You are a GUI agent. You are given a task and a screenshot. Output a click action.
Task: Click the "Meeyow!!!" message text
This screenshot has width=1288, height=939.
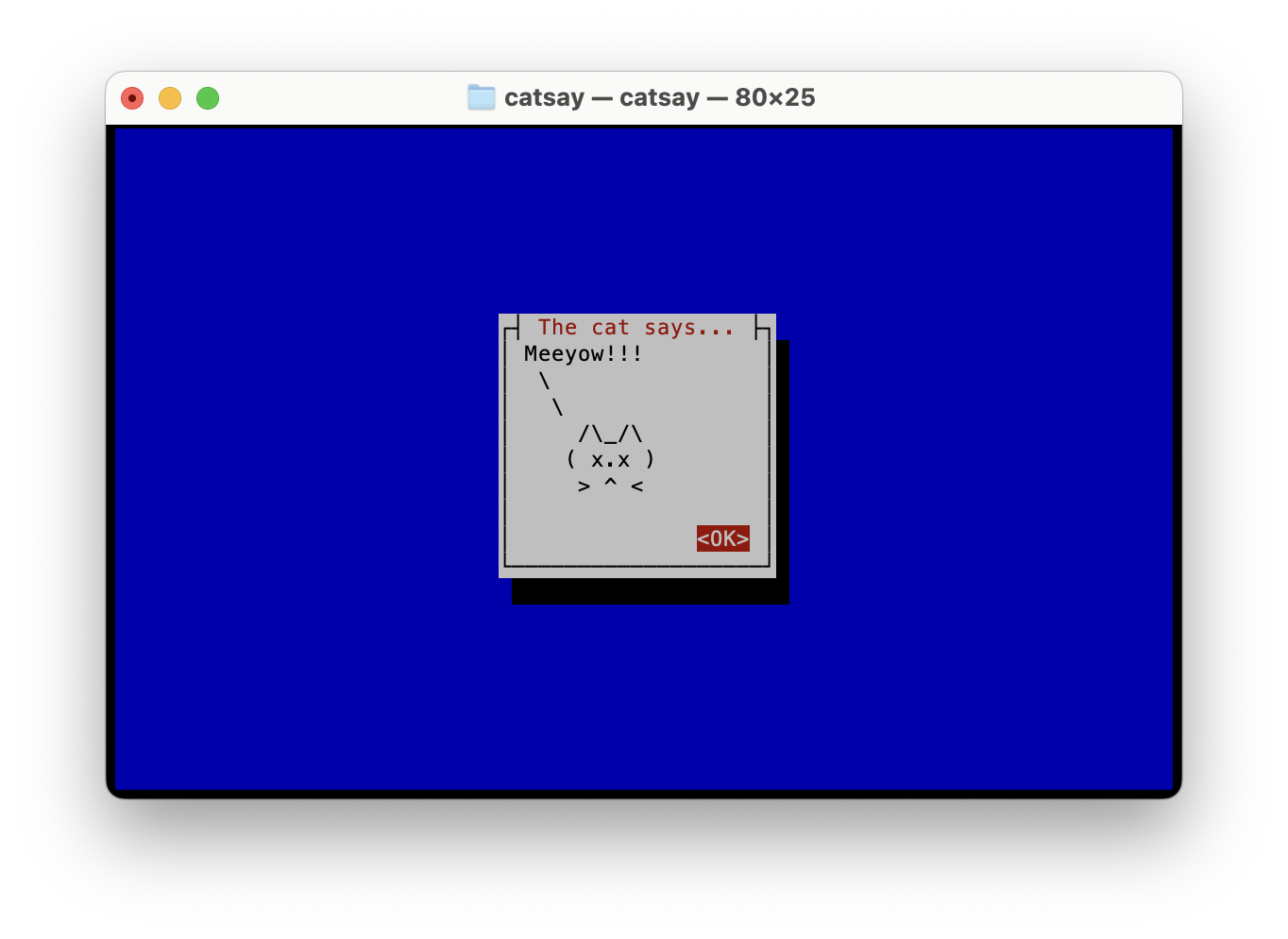(584, 354)
